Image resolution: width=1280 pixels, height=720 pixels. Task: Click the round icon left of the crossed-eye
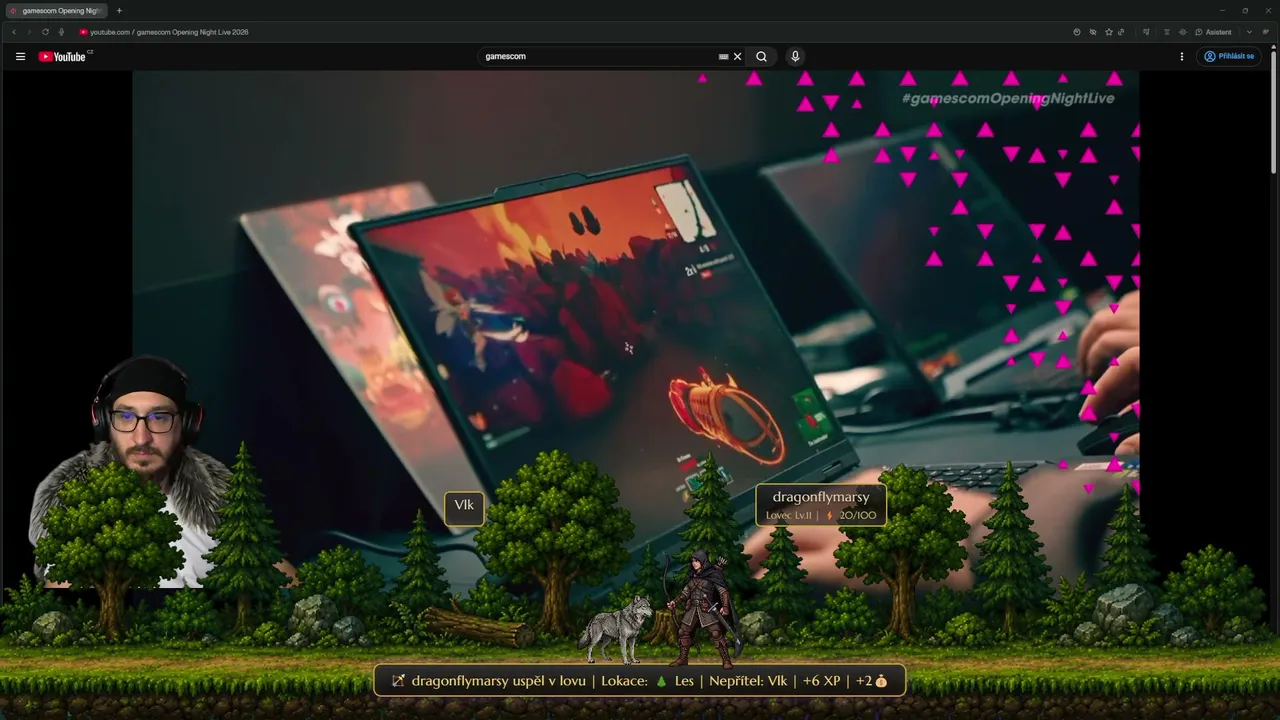pos(1077,32)
